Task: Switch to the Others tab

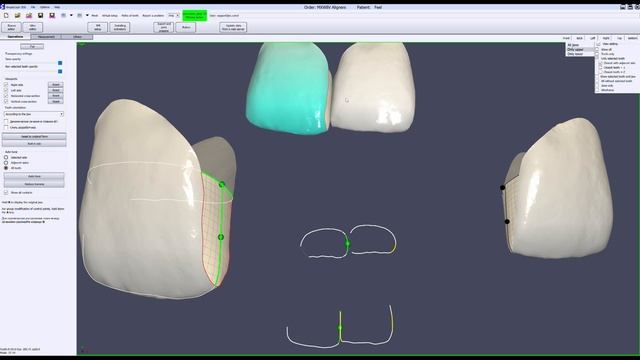Action: tap(77, 37)
